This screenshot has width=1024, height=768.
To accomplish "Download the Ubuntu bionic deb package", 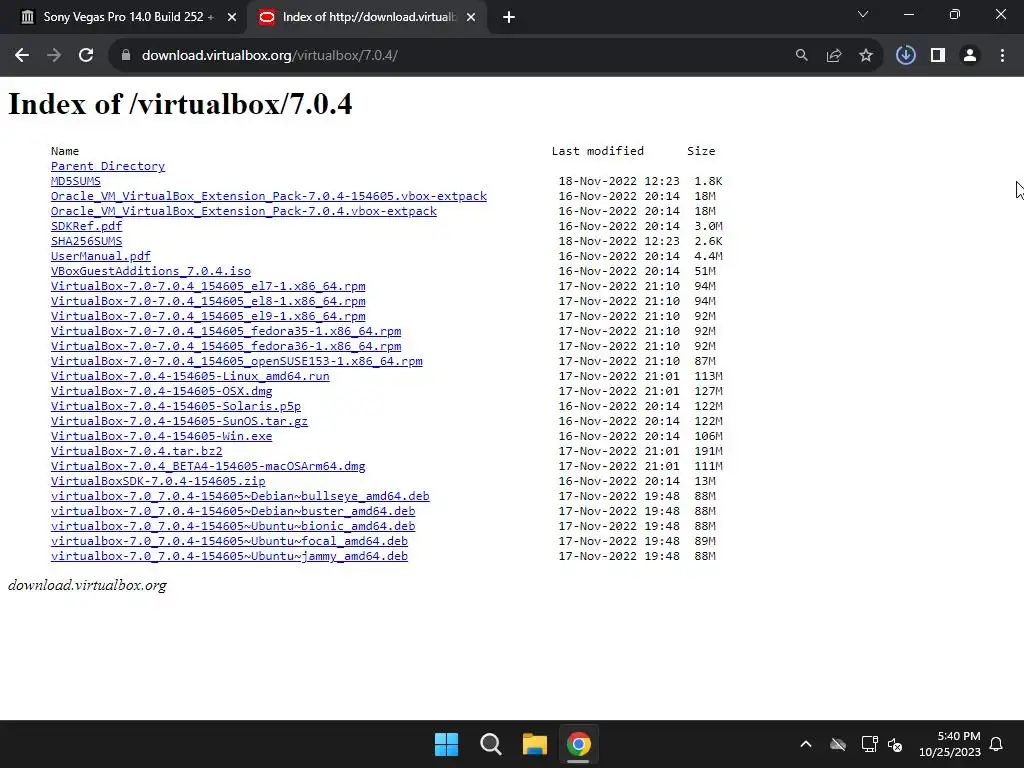I will pyautogui.click(x=233, y=526).
